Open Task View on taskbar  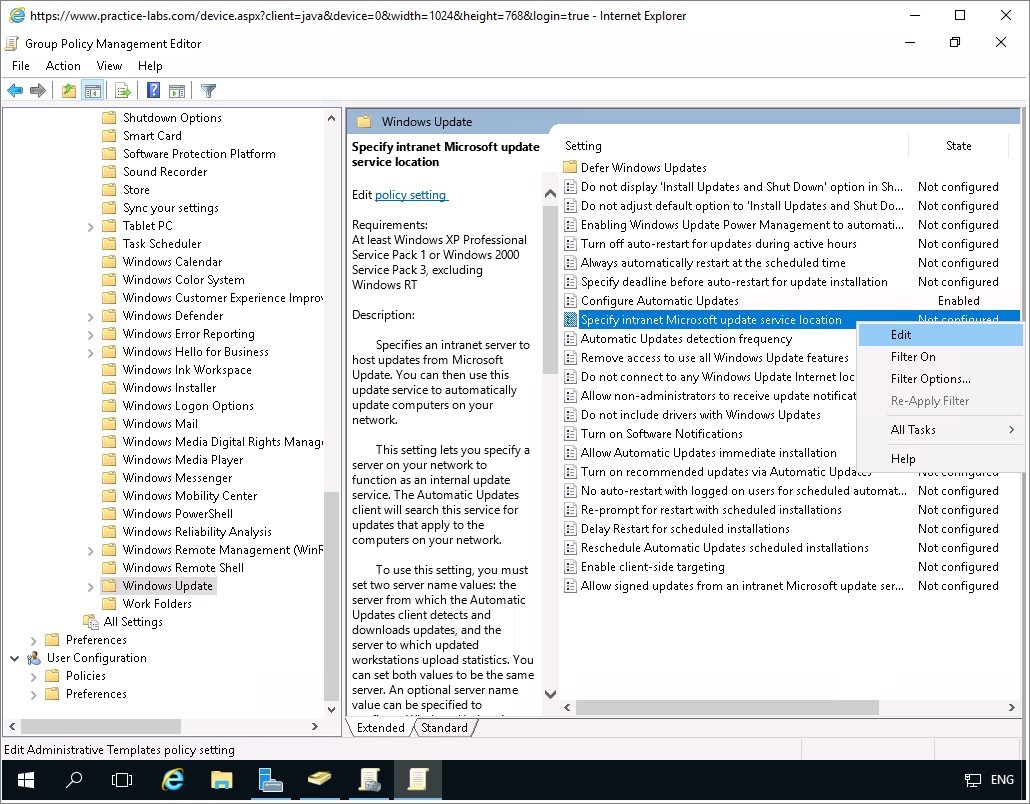[122, 780]
